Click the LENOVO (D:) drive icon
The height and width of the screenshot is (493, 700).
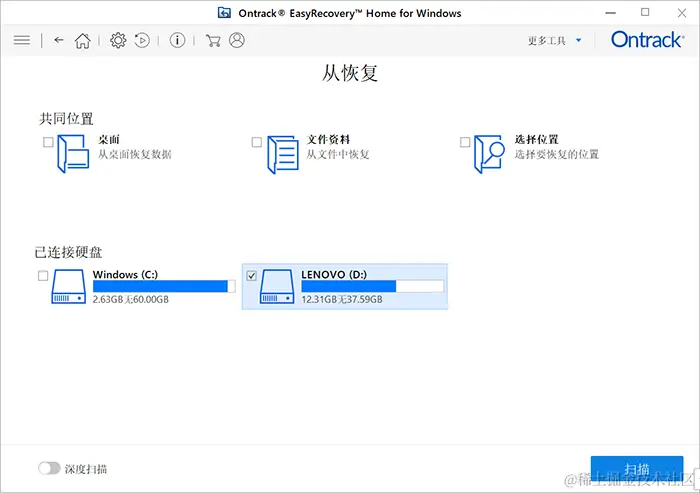(277, 287)
